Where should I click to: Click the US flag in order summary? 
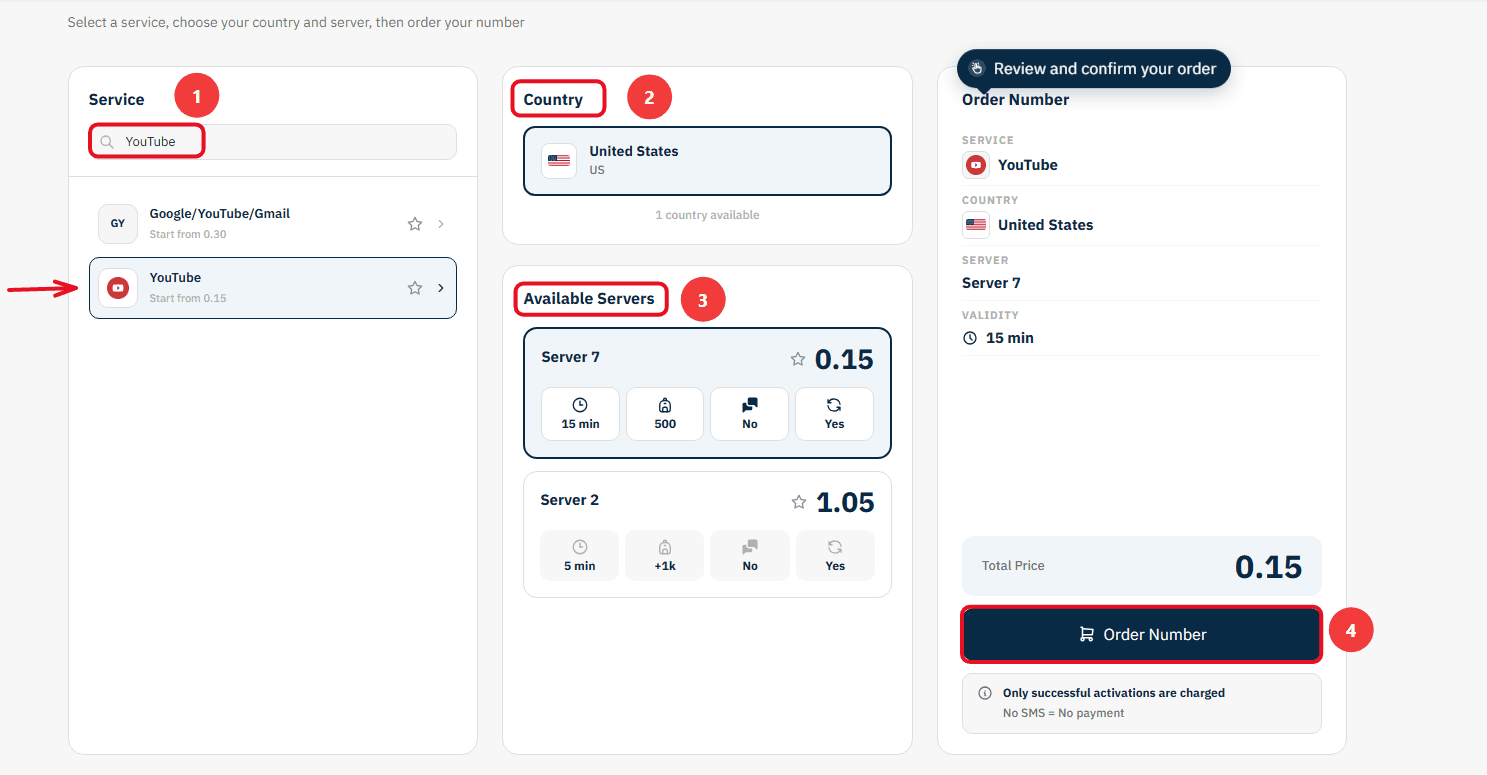976,225
